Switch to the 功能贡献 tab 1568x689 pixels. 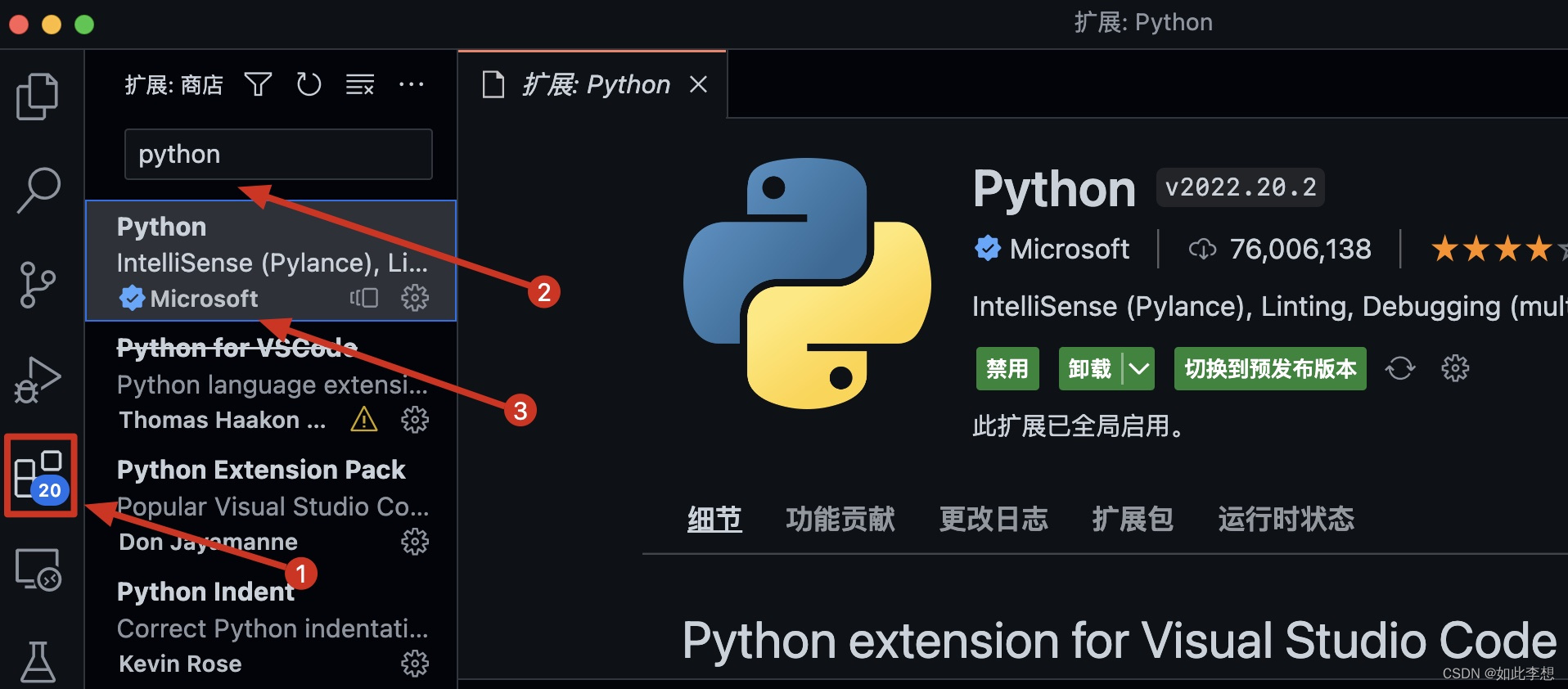click(840, 519)
